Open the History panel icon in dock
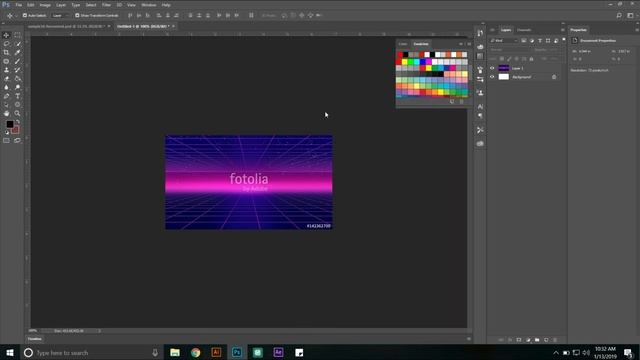Screen dimensions: 640x360 [480, 33]
